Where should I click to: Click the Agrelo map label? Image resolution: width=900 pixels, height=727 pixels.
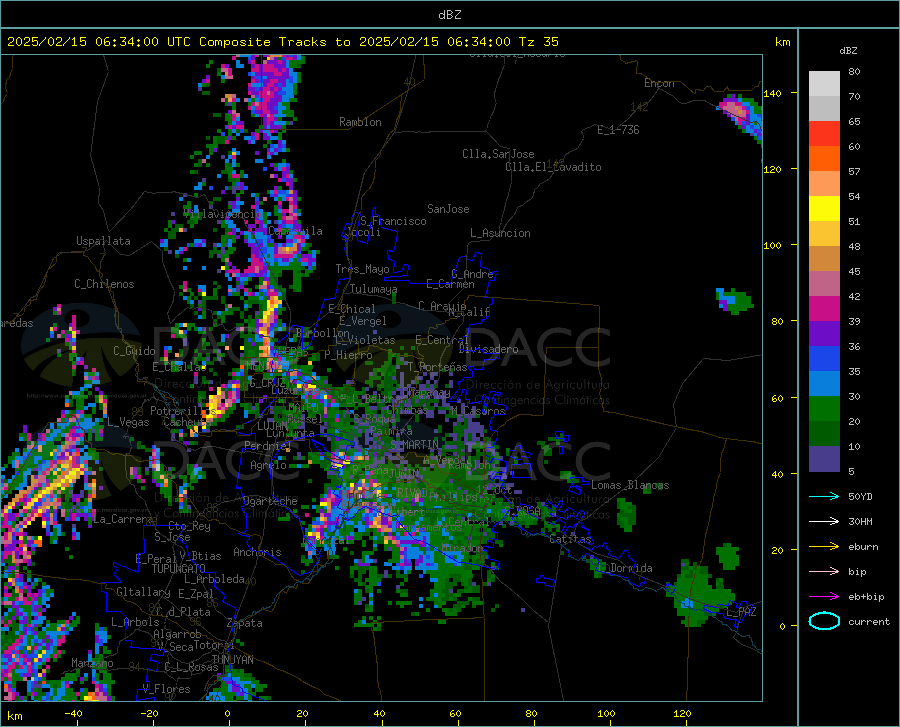(x=268, y=465)
